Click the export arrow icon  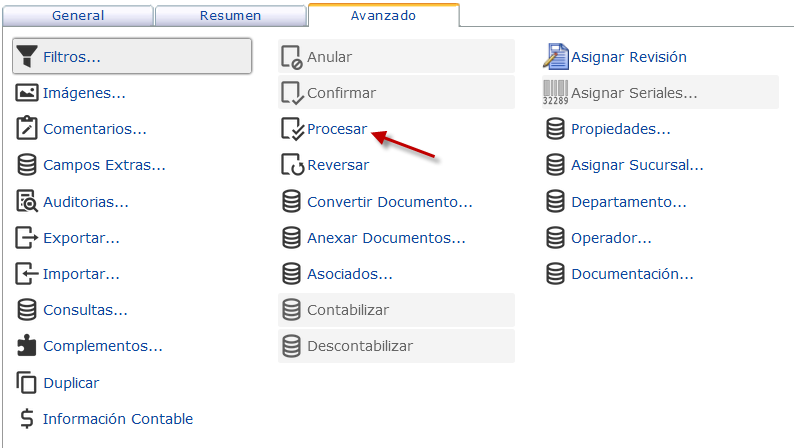click(x=27, y=238)
